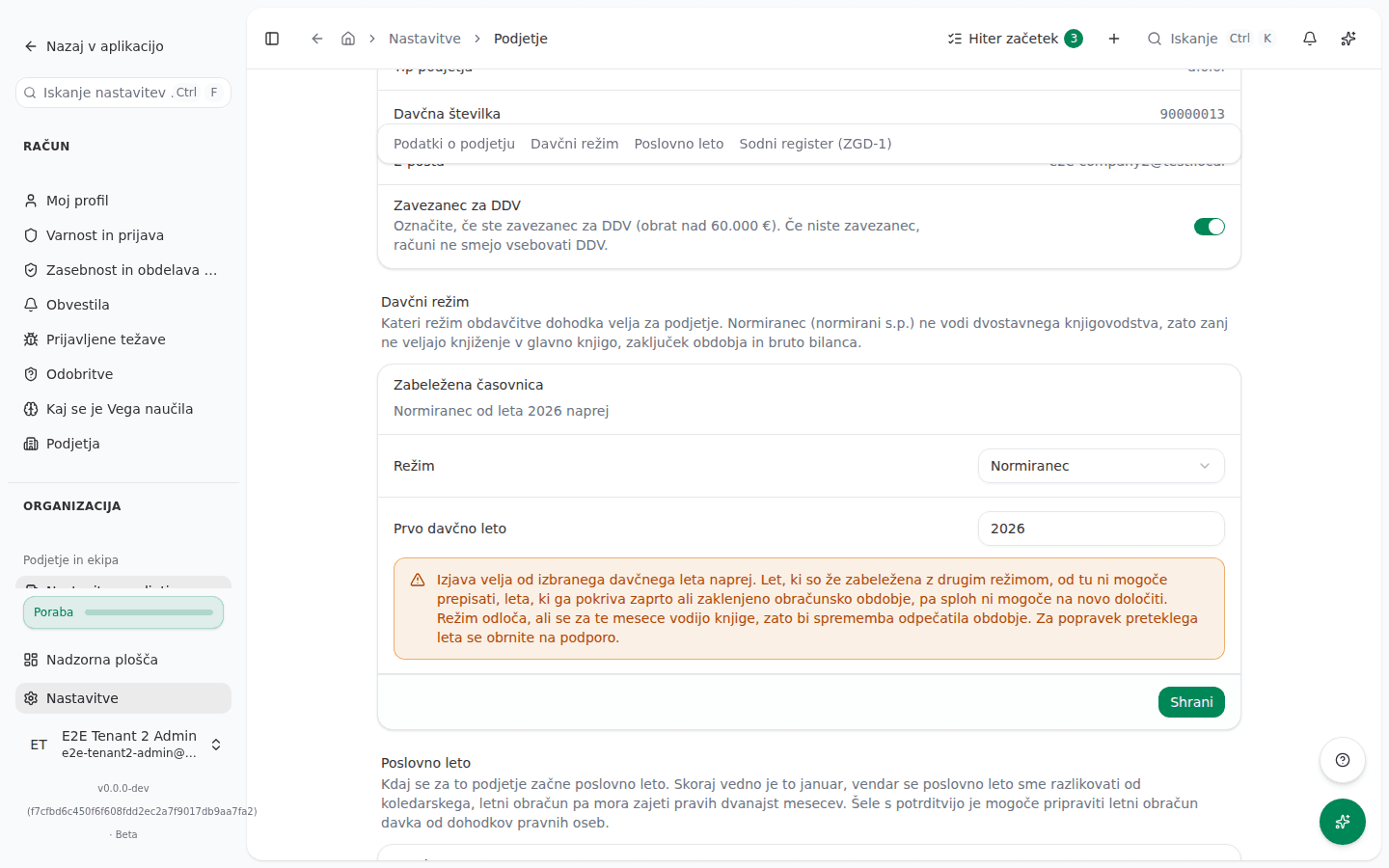Open Hiter začetek checklist

click(x=1015, y=39)
